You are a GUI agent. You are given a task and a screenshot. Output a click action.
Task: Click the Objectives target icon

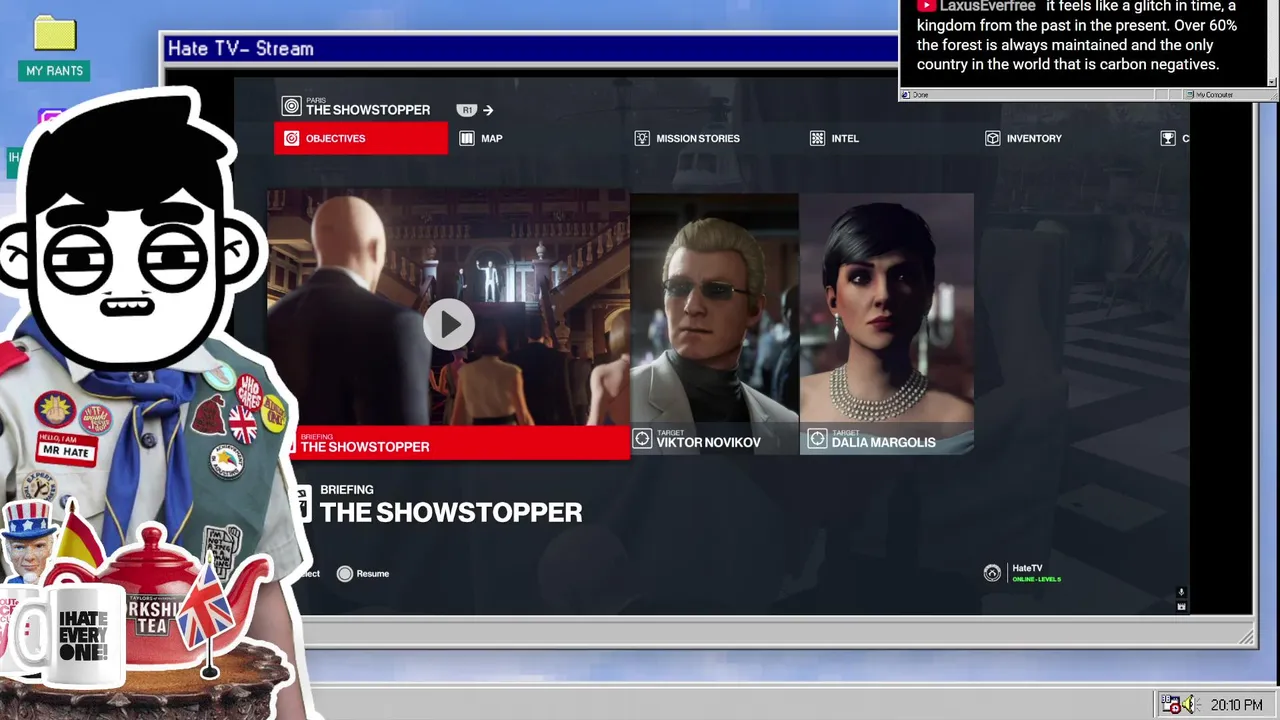click(x=291, y=138)
